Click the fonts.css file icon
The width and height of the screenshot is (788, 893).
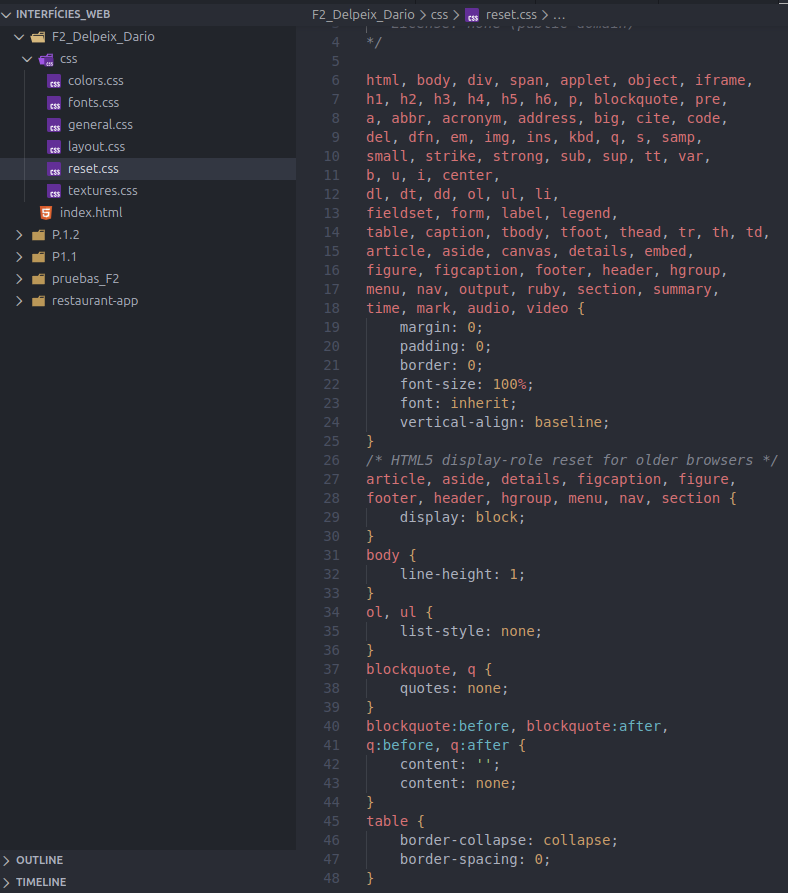[x=55, y=103]
